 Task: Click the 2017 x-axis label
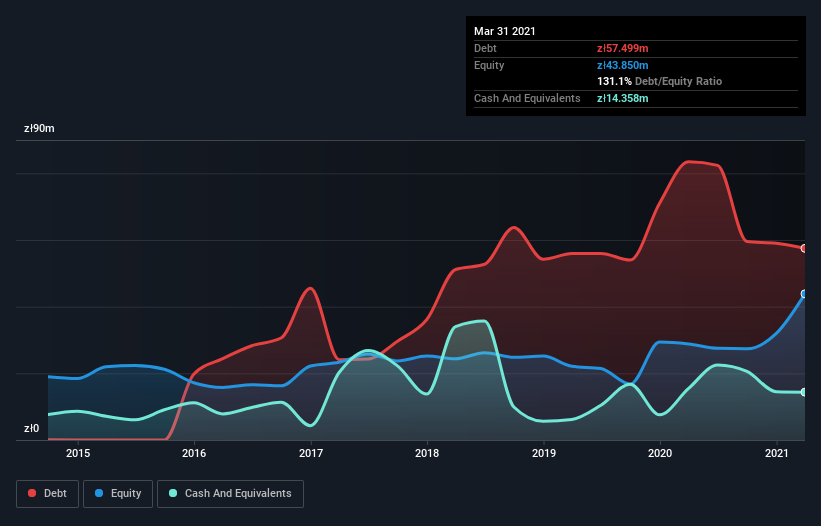click(311, 453)
